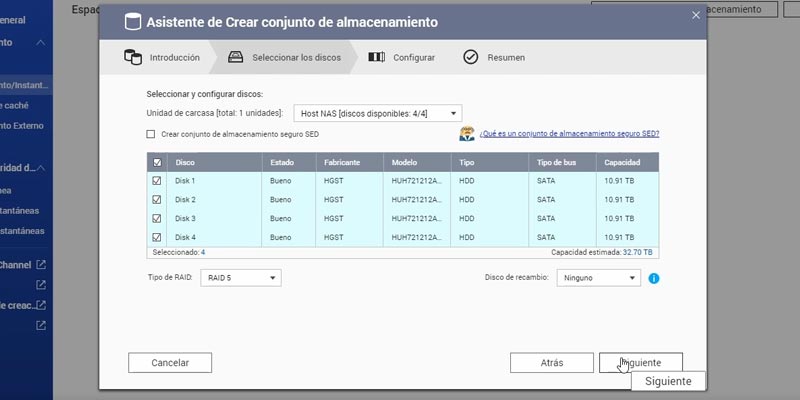The image size is (800, 400).
Task: Sort by the Tipo de bus column header
Action: [x=562, y=162]
